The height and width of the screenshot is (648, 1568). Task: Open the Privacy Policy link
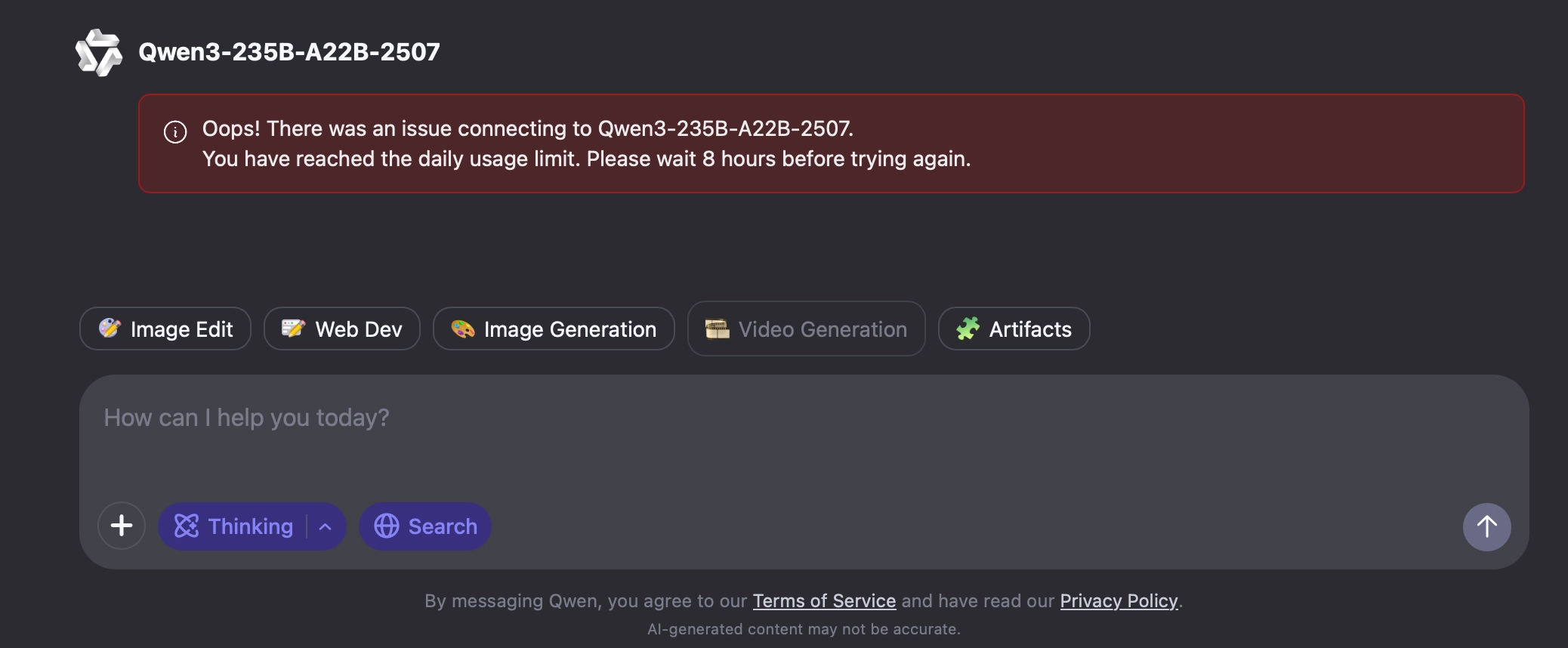[x=1119, y=601]
